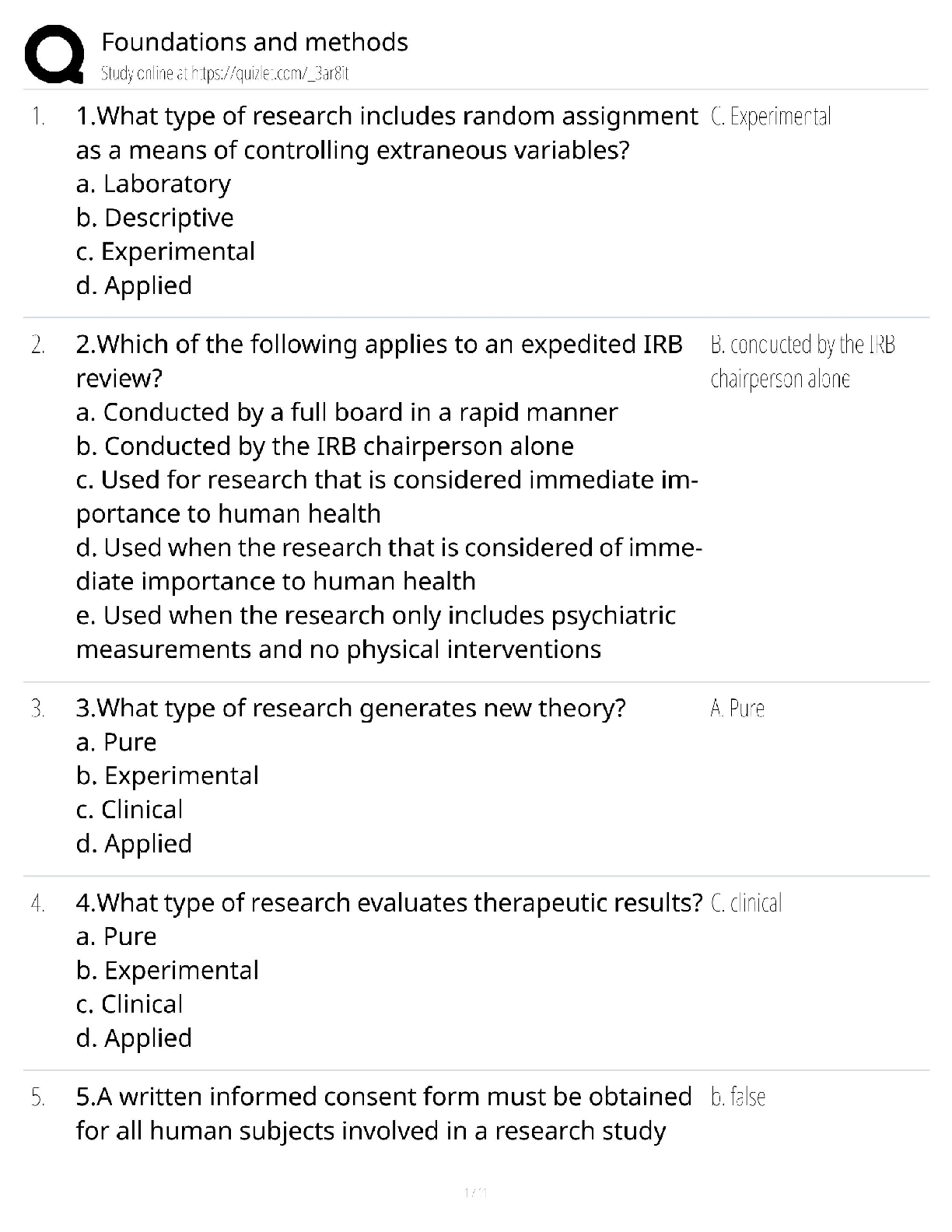Select 'c. Clinical' under question 4
Screen dimensions: 952x1232
click(130, 1004)
